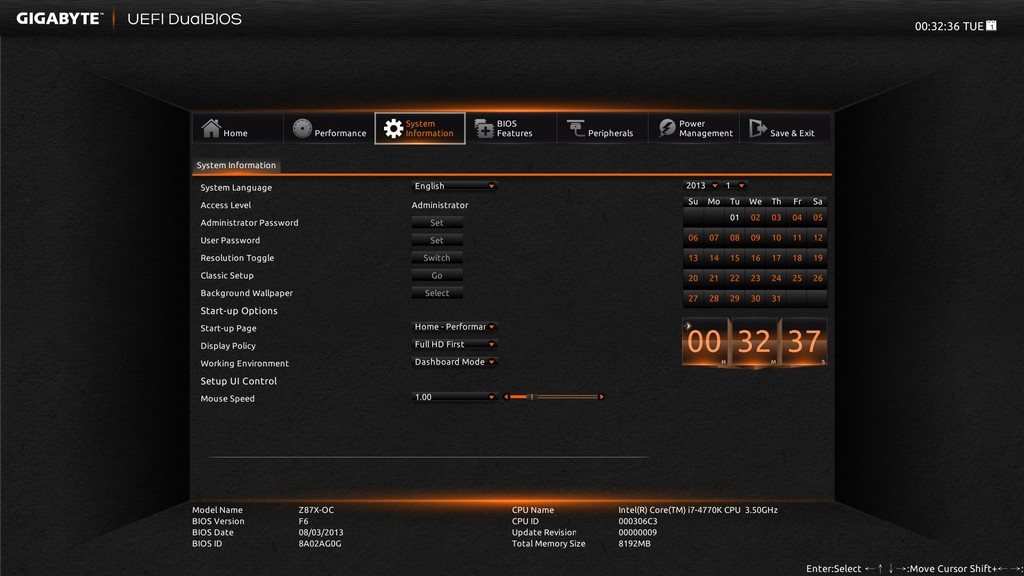Click the Model Name value Z87X-OC

tap(316, 510)
